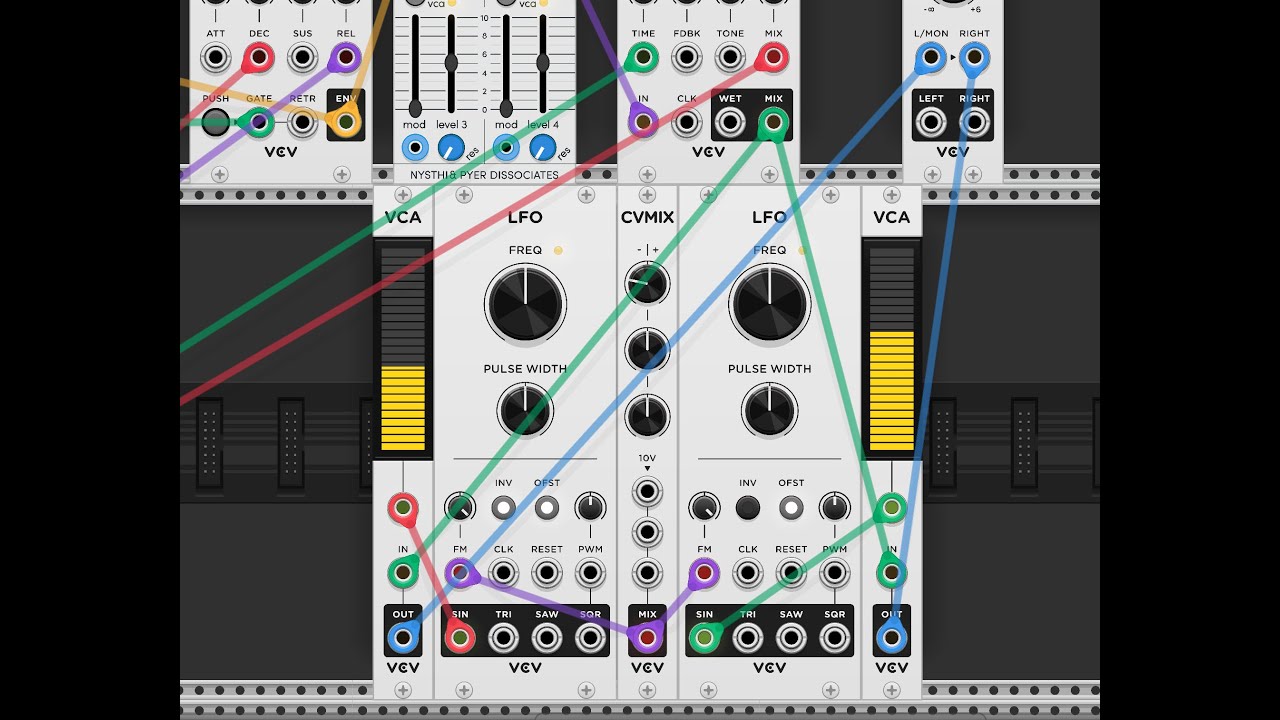Viewport: 1280px width, 720px height.
Task: Click the right LFO PULSE WIDTH knob
Action: coord(769,410)
